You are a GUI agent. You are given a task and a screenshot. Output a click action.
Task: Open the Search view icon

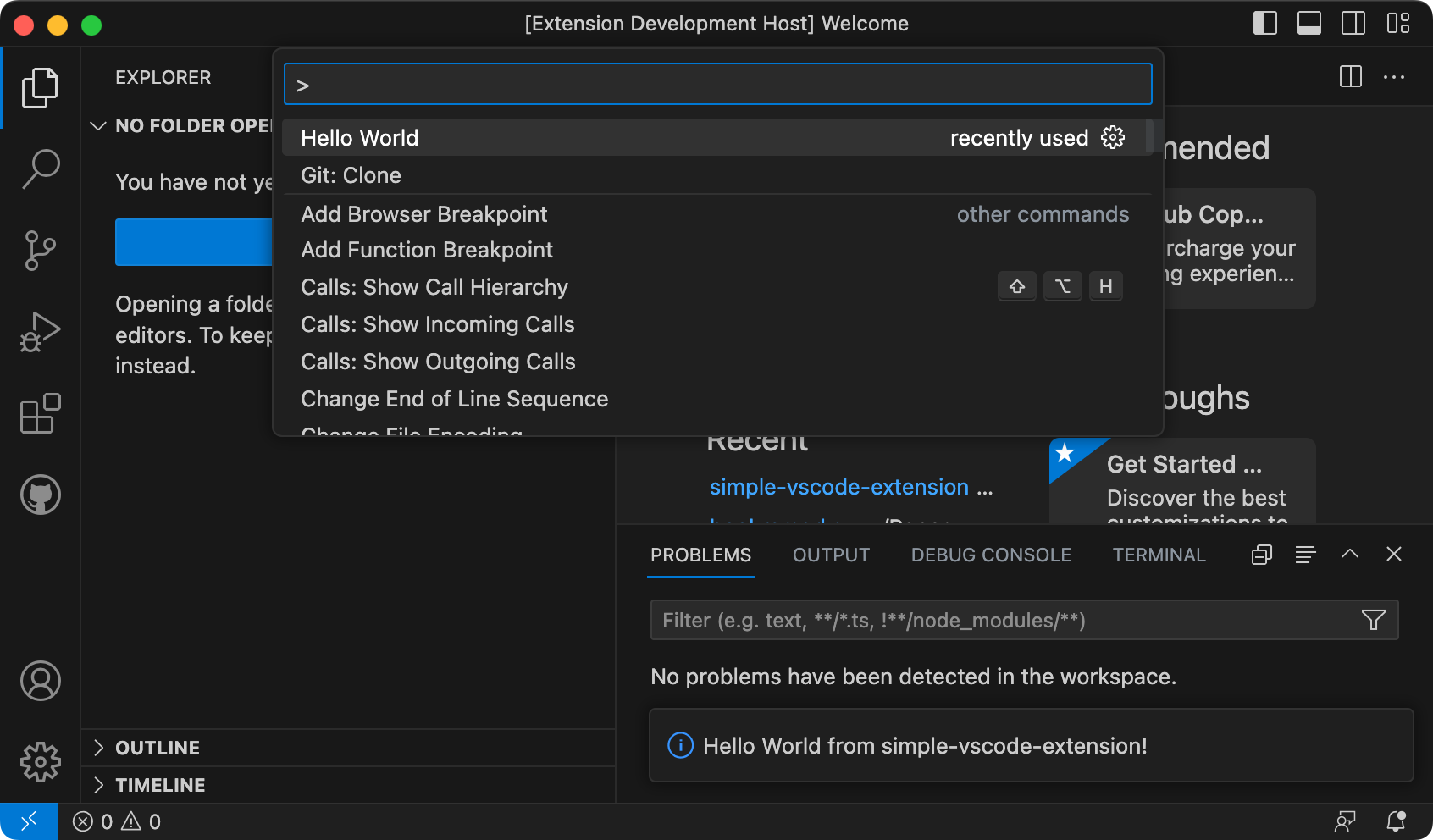tap(40, 169)
